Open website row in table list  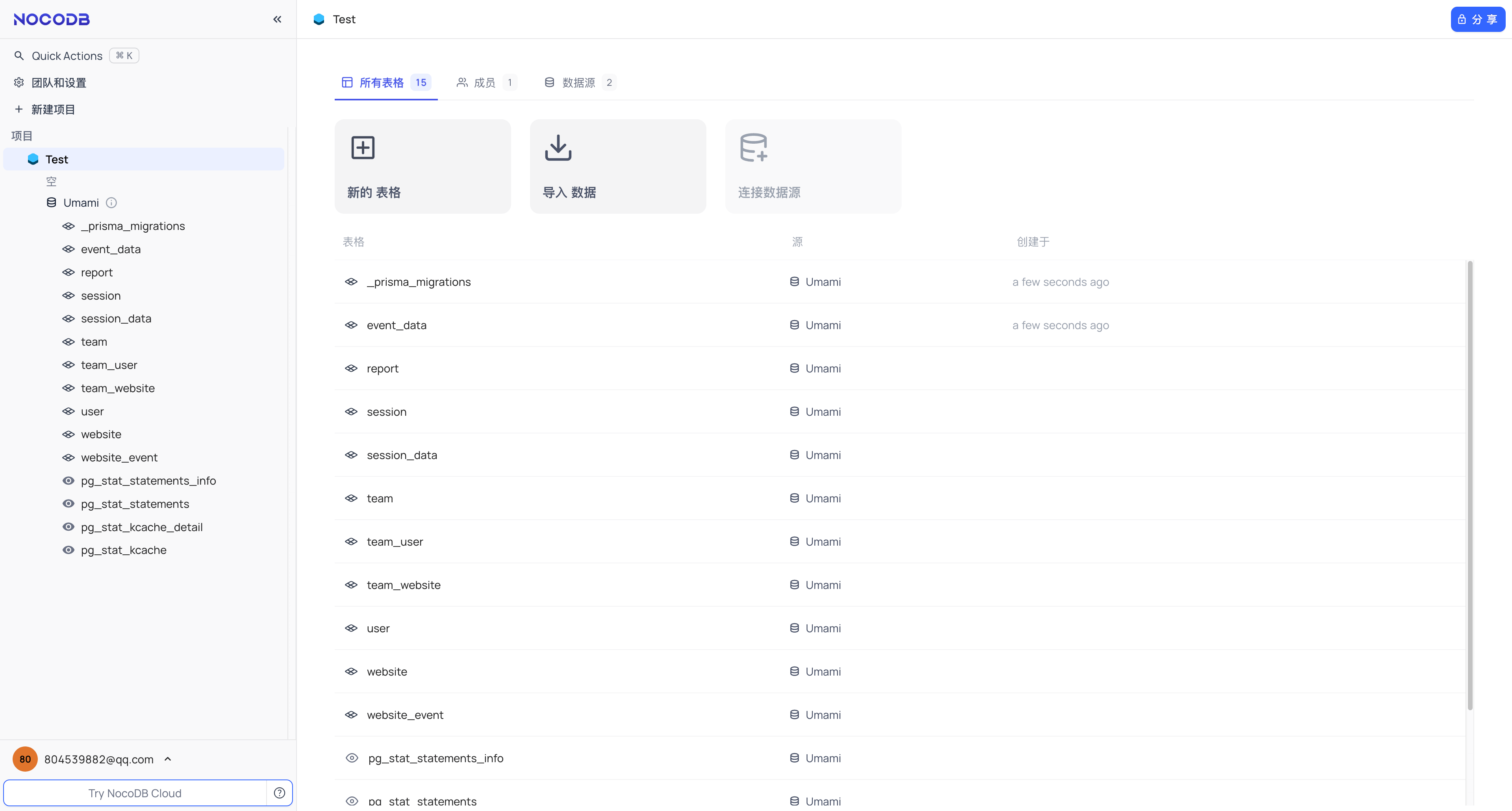(900, 671)
